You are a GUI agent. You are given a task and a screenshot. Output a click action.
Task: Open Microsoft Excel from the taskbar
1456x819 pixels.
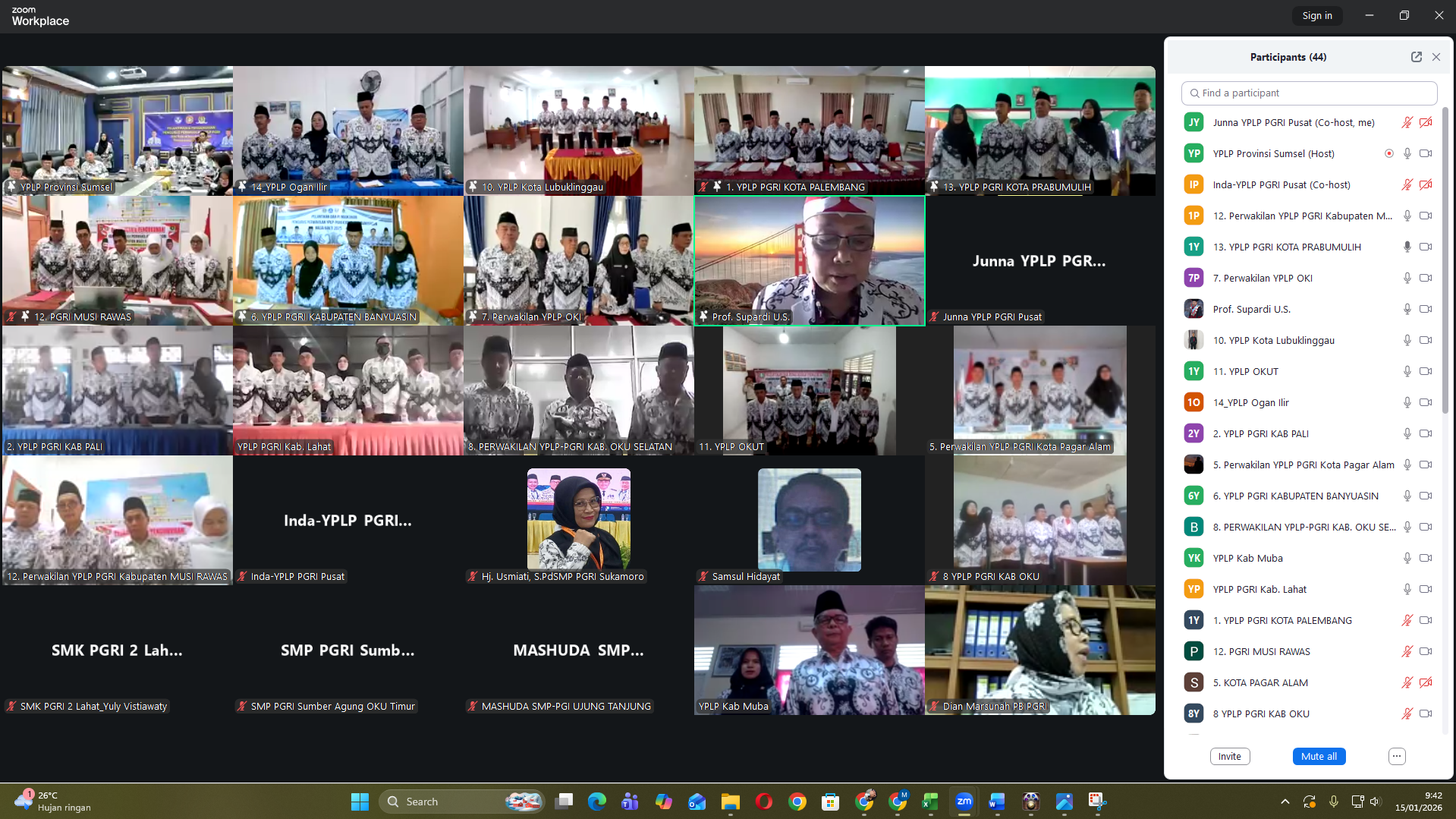[x=930, y=802]
